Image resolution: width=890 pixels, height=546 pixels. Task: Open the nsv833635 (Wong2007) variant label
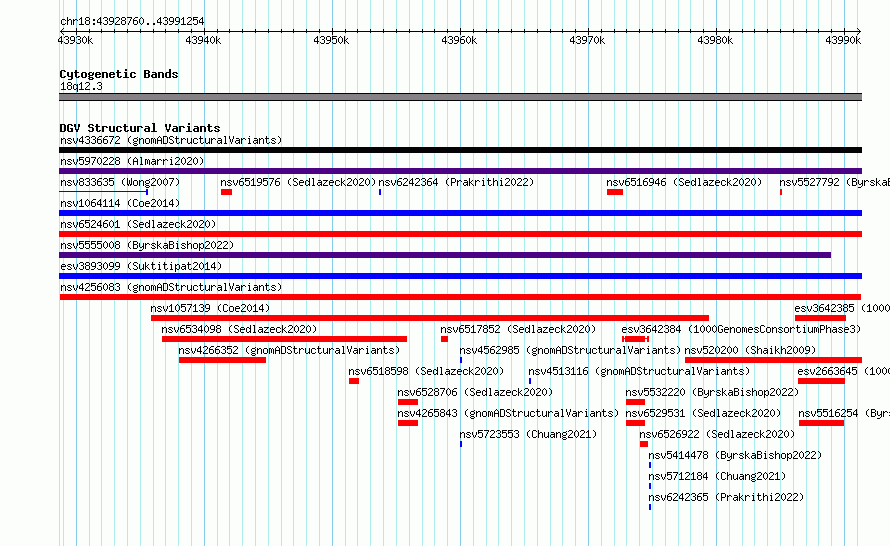click(x=120, y=182)
